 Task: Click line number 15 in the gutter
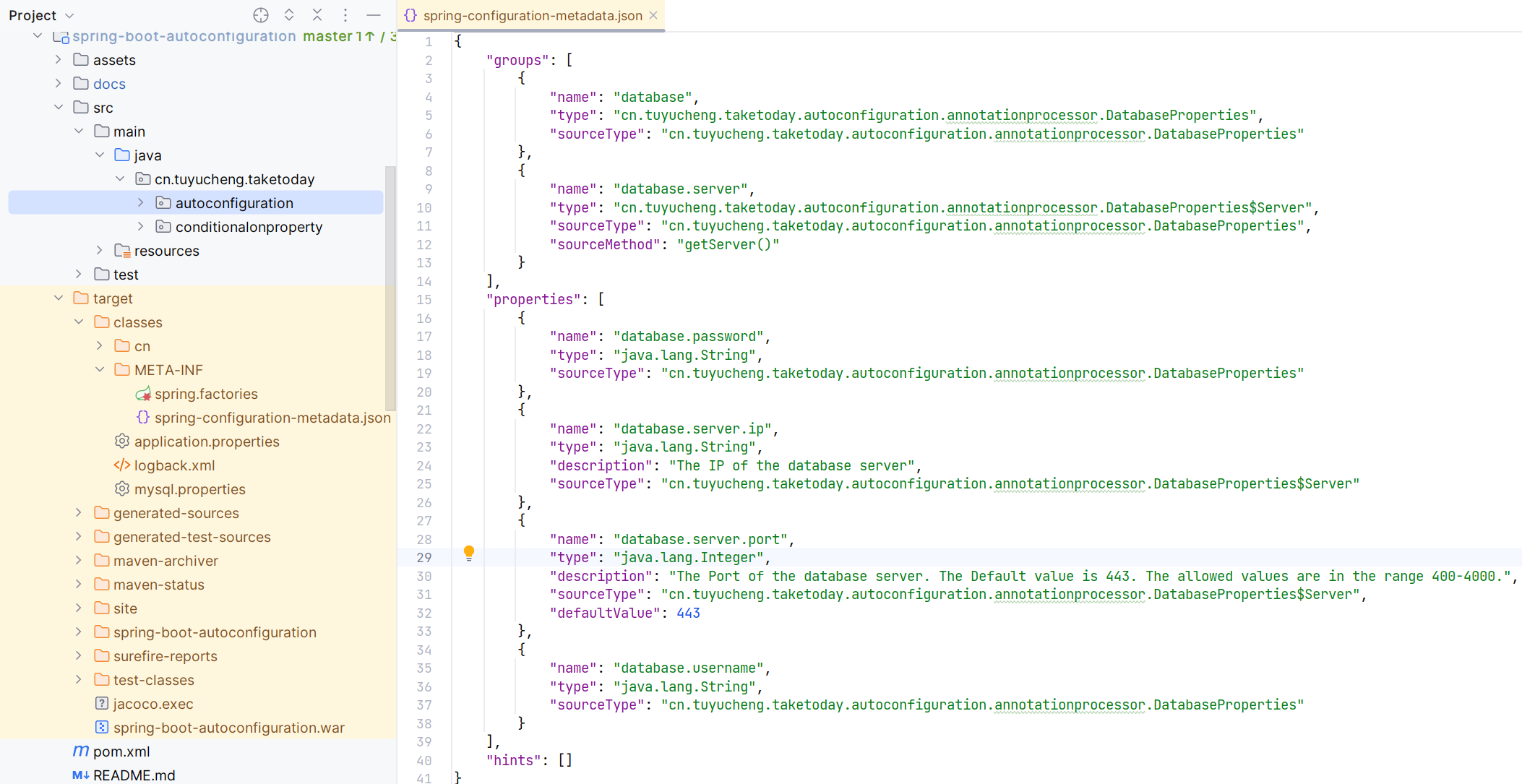click(x=424, y=300)
